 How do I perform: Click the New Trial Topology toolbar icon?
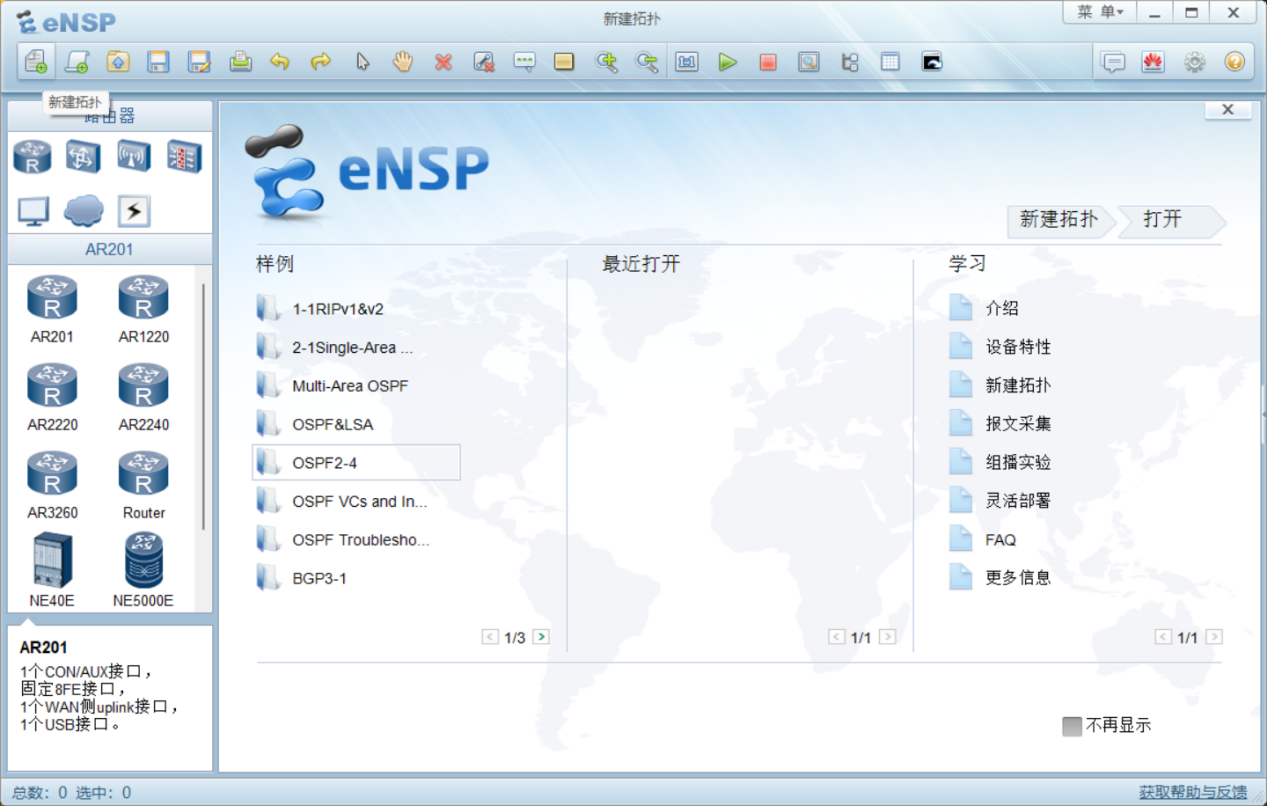[77, 62]
